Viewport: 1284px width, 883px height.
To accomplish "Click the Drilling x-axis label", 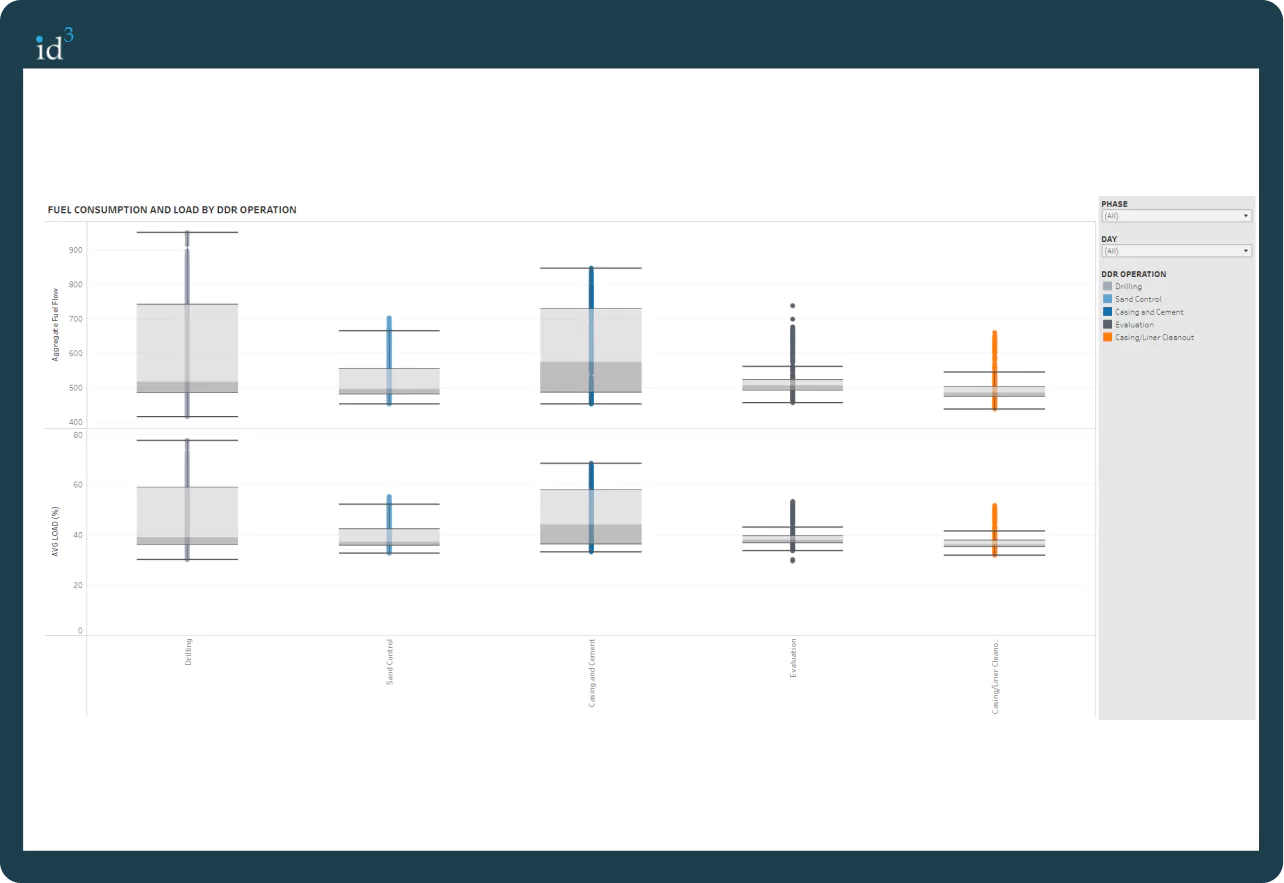I will pos(188,652).
